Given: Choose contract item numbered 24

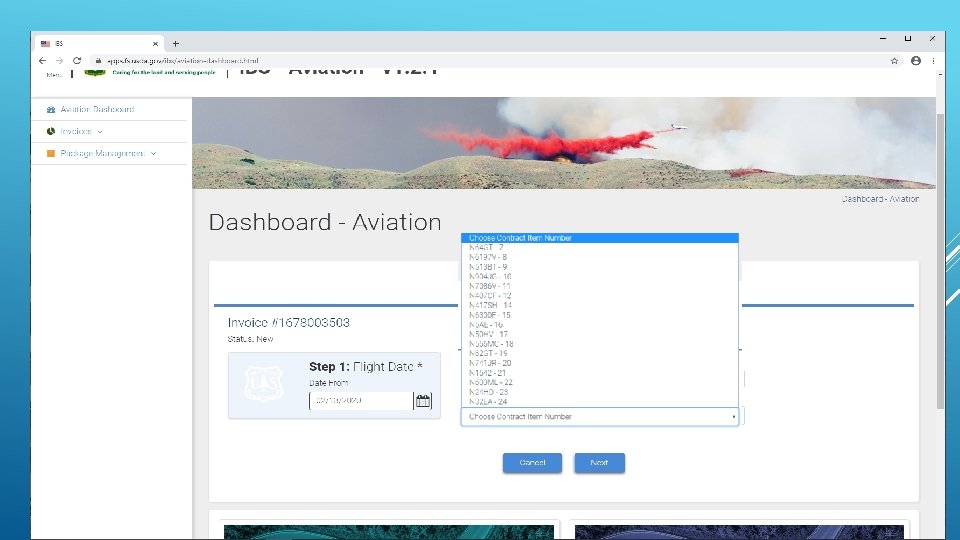Looking at the screenshot, I should [x=599, y=402].
